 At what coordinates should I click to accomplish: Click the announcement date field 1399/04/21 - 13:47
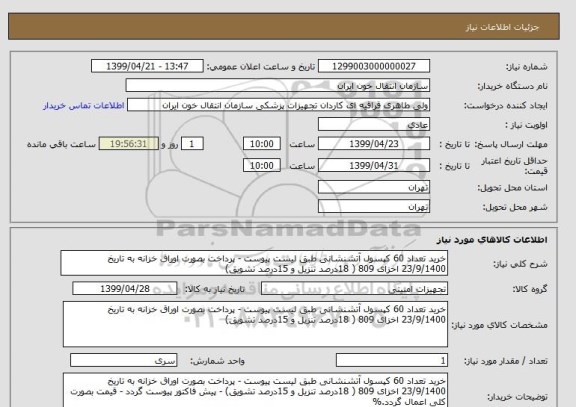coord(147,66)
